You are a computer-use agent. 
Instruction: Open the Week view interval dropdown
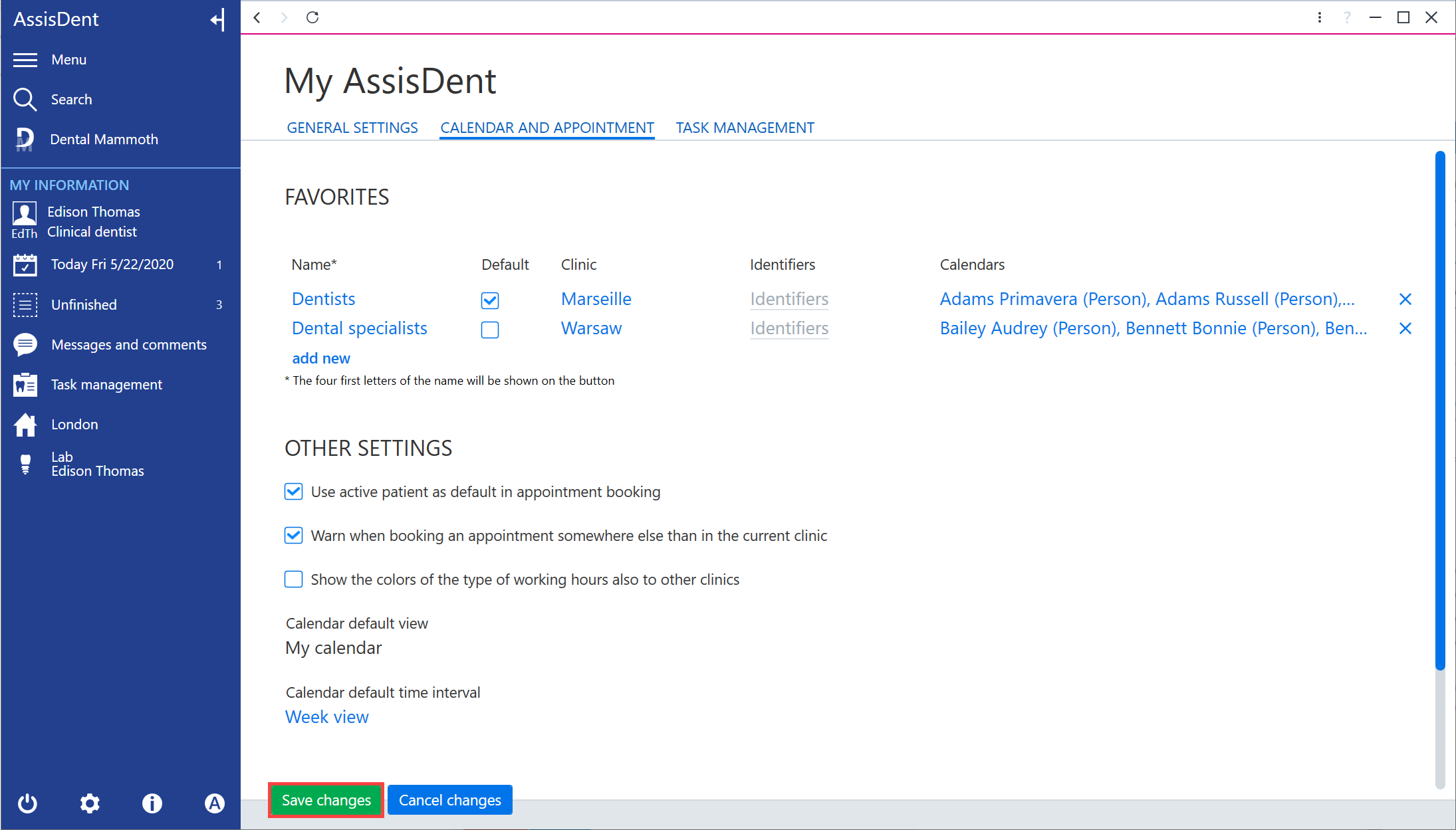(x=327, y=717)
